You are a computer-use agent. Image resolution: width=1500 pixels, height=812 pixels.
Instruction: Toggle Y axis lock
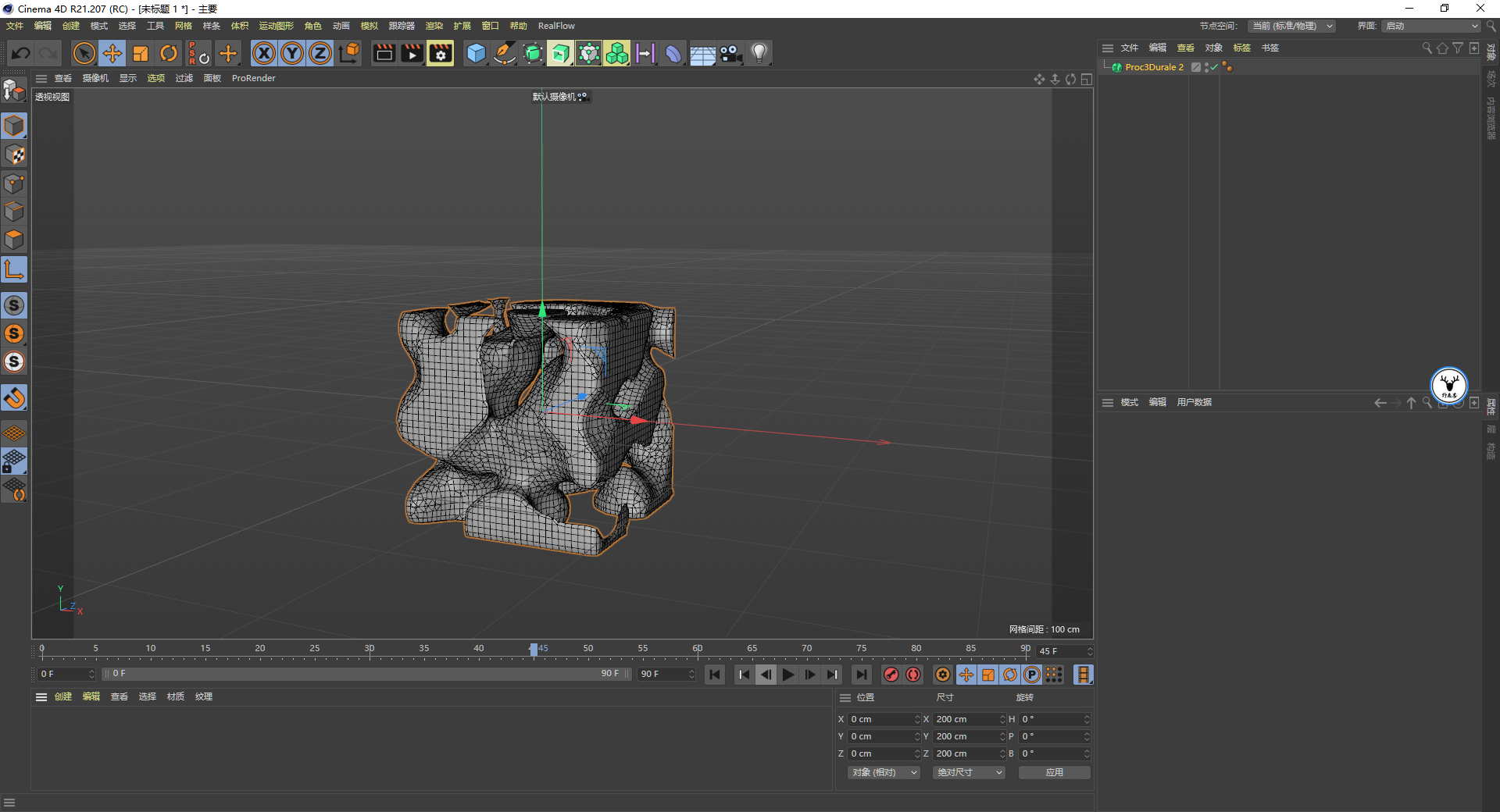(292, 53)
